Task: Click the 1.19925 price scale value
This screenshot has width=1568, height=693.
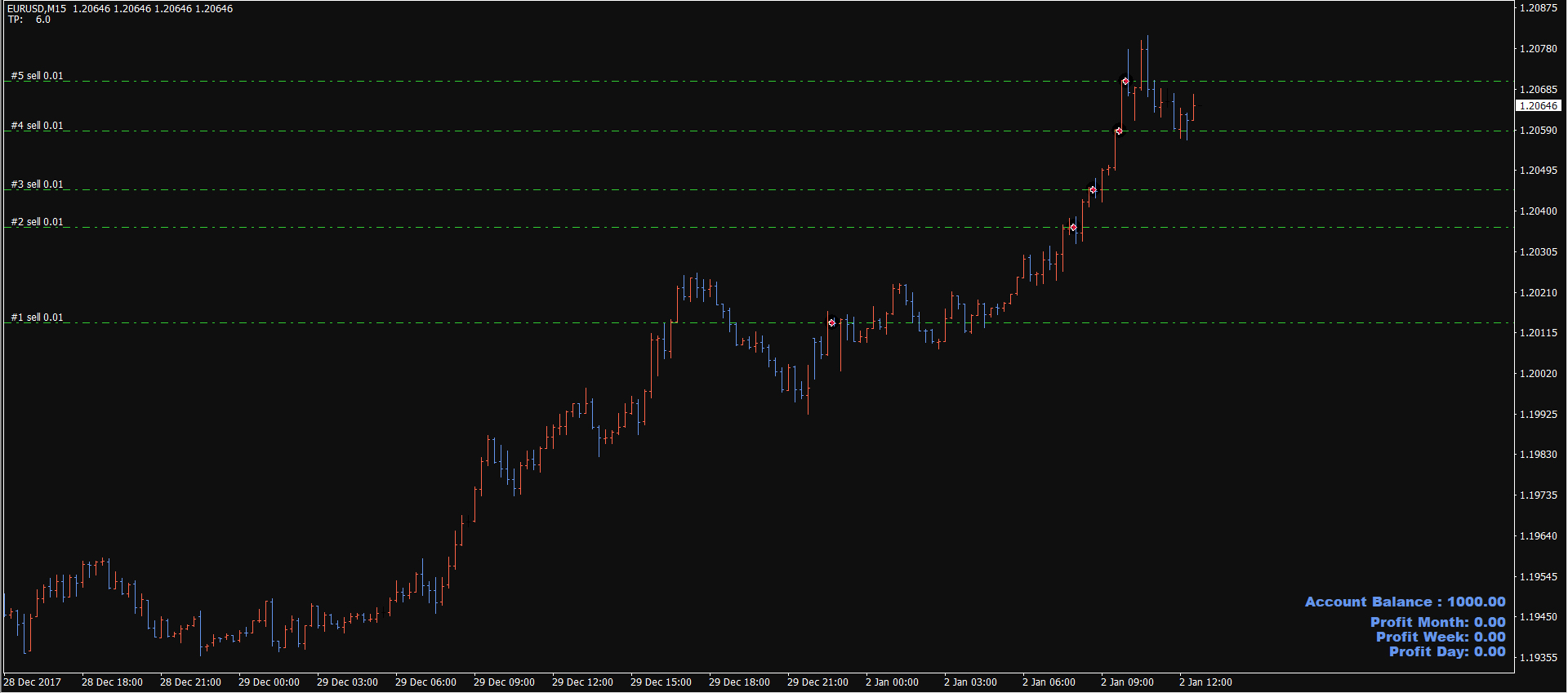Action: click(1539, 415)
